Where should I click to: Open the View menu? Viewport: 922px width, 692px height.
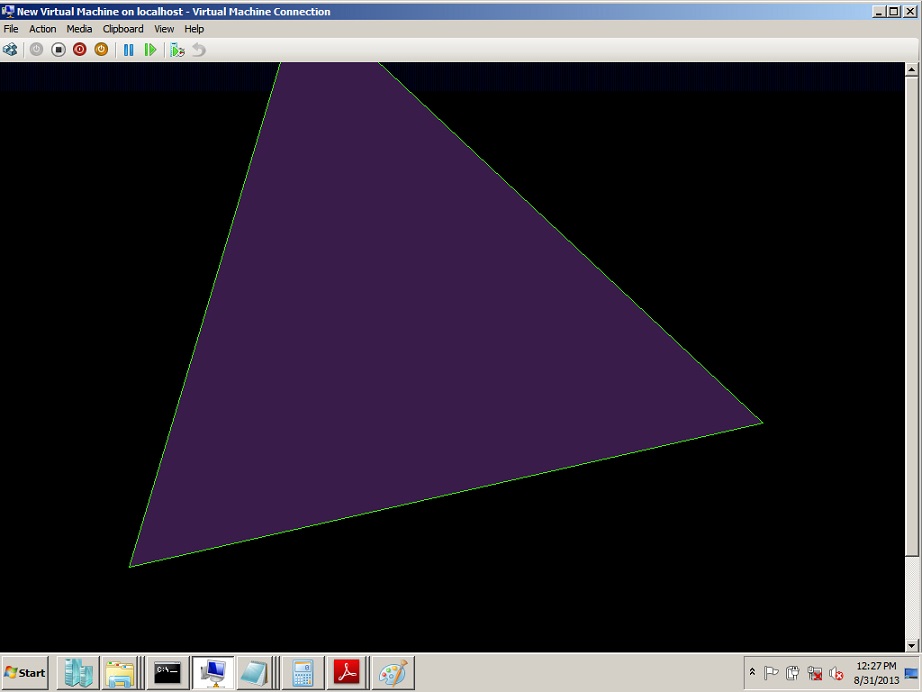click(164, 29)
